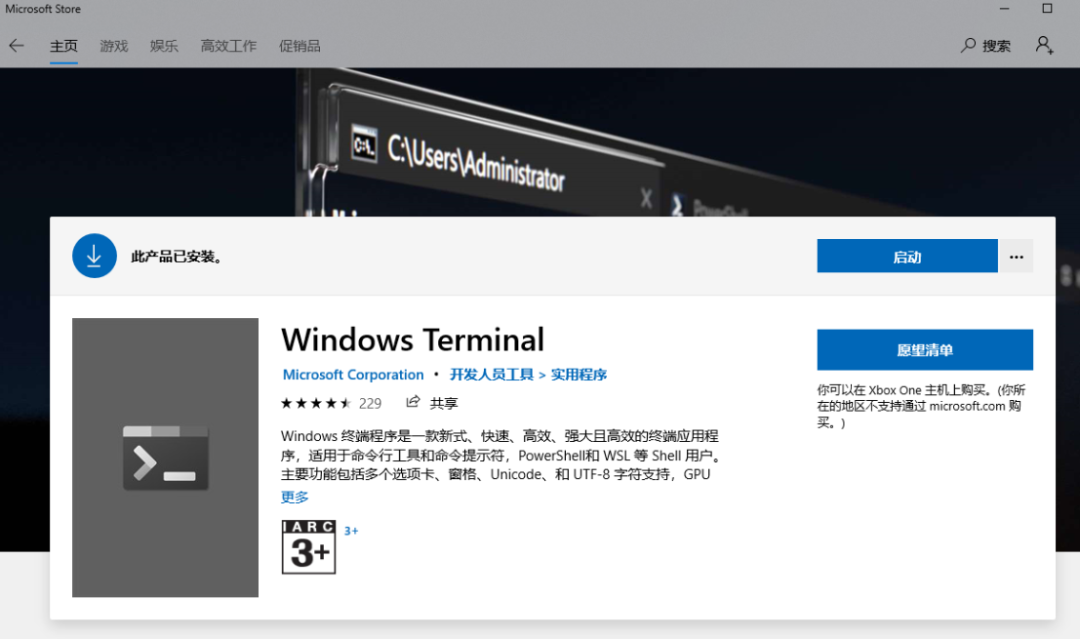Click the 3+ label next to the rating badge
The width and height of the screenshot is (1080, 639).
pos(351,530)
